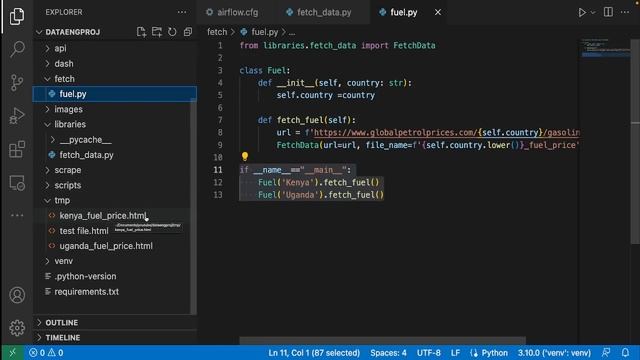Change indentation via Spaces: 4
Image resolution: width=640 pixels, height=360 pixels.
(x=388, y=353)
